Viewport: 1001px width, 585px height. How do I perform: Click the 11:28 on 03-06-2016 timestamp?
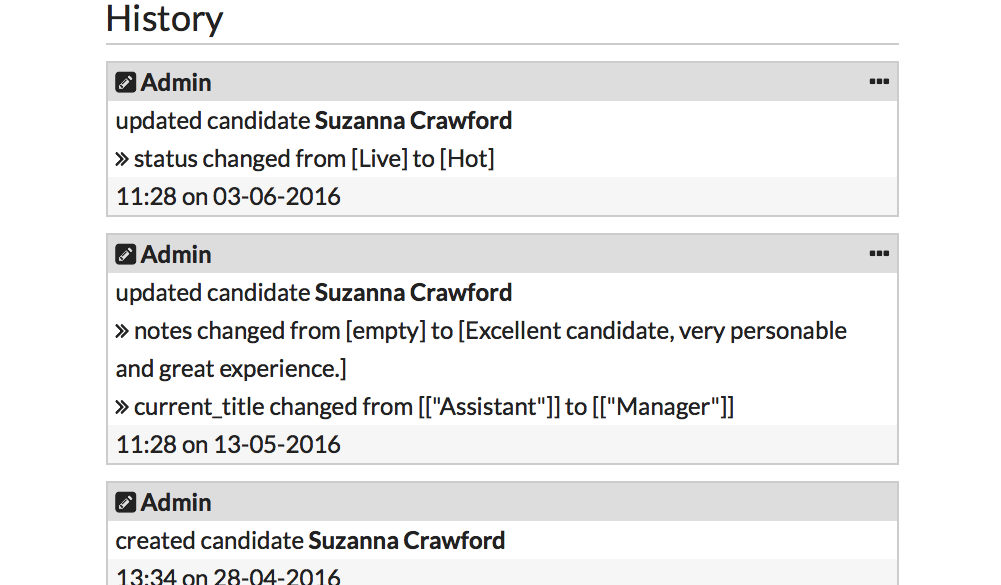coord(228,197)
